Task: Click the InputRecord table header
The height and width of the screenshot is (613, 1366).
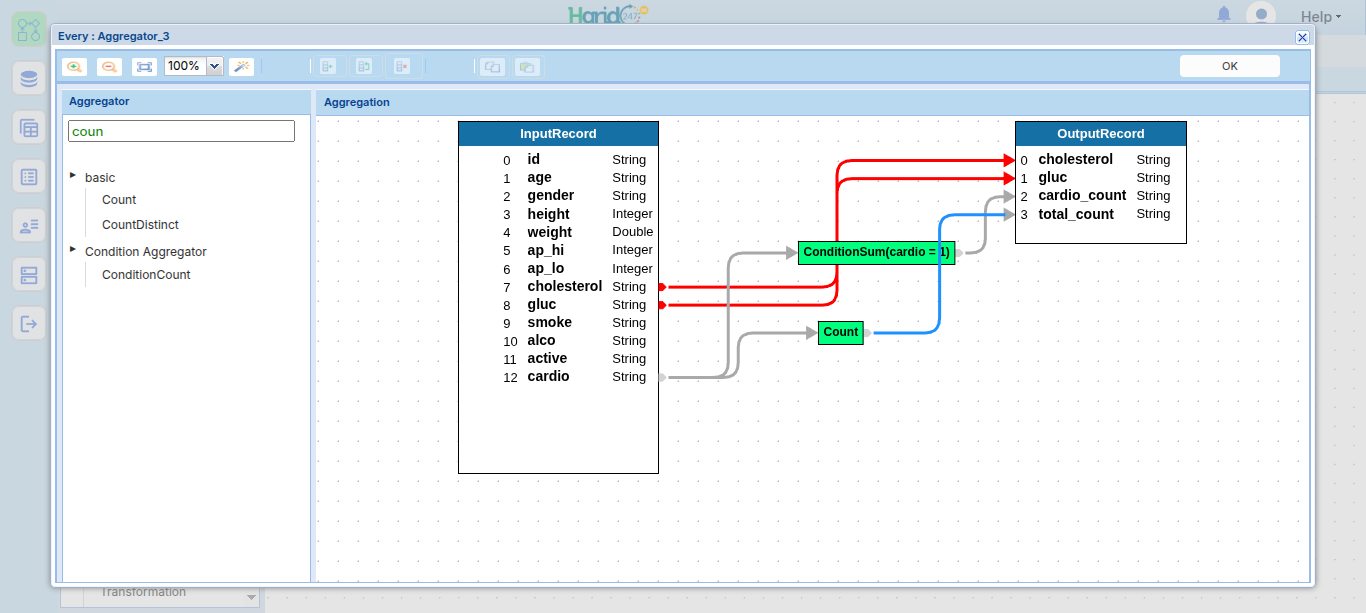Action: click(x=558, y=134)
